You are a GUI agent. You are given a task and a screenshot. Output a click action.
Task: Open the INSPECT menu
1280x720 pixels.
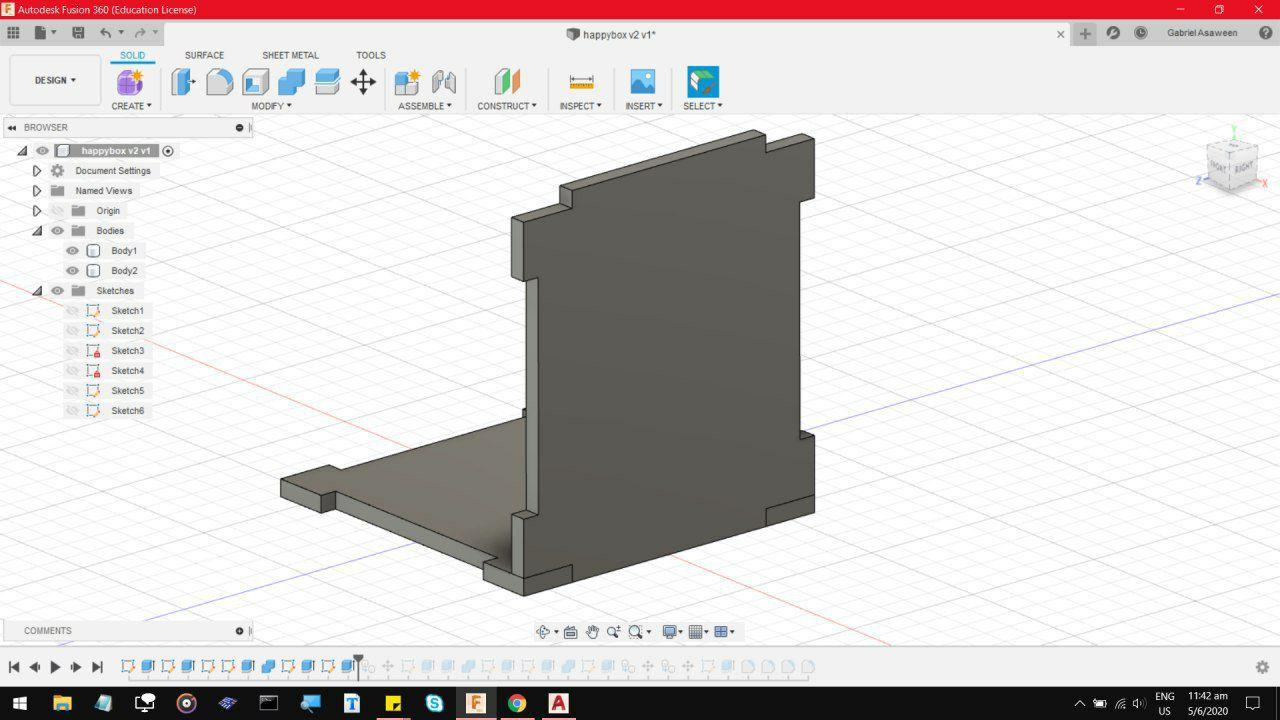tap(580, 106)
